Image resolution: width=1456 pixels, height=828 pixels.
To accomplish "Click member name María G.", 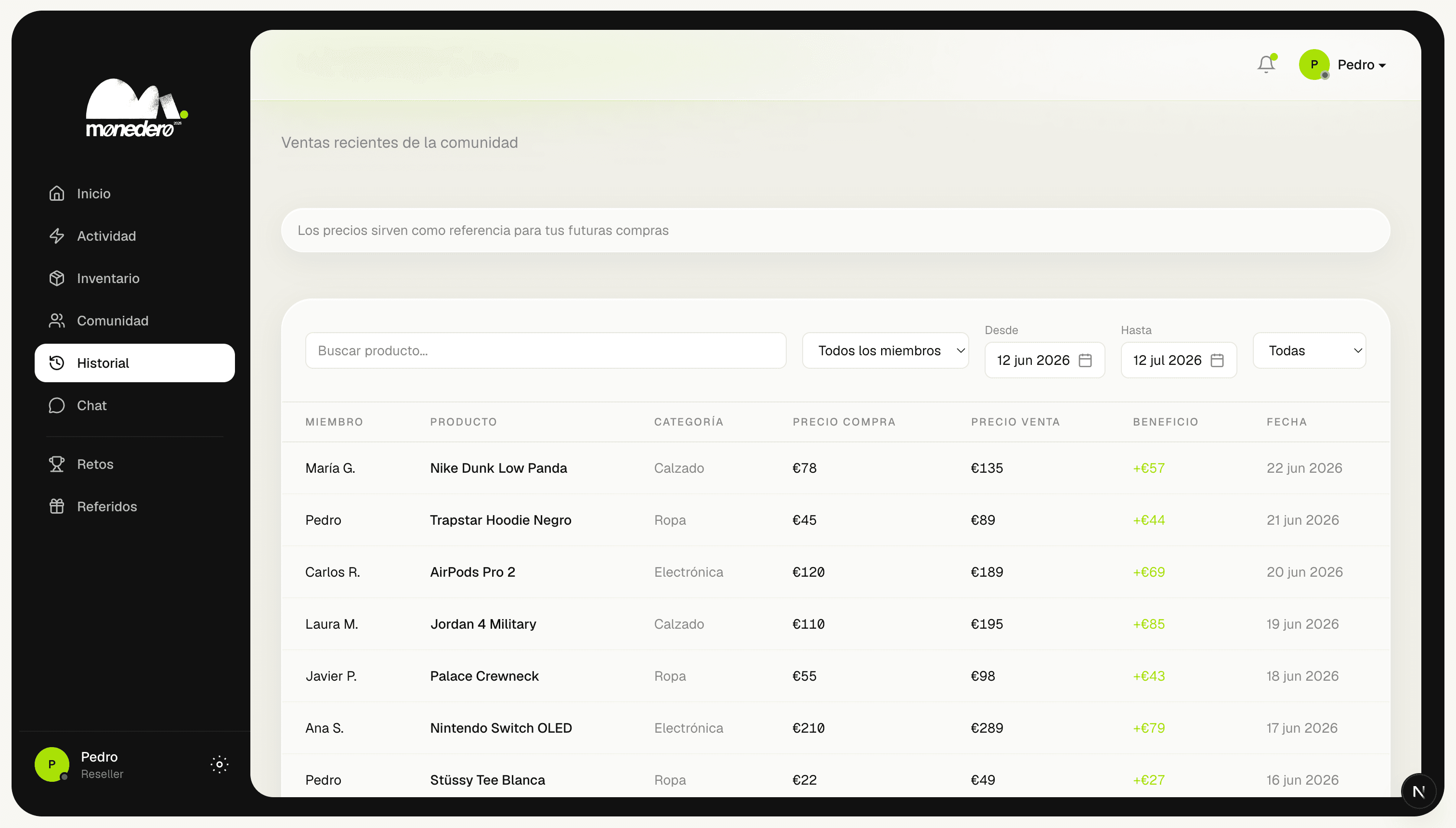I will (330, 468).
